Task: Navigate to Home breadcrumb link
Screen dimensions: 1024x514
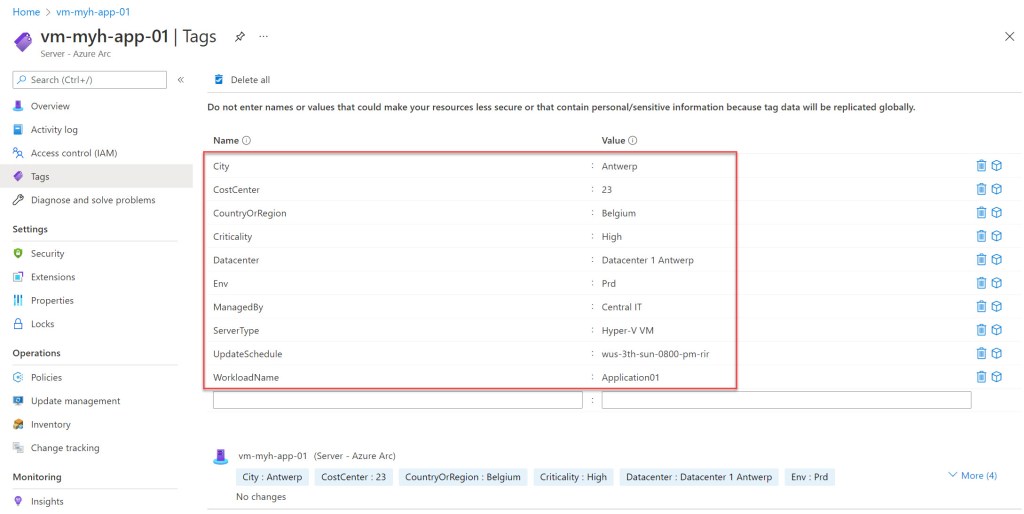Action: click(x=26, y=12)
